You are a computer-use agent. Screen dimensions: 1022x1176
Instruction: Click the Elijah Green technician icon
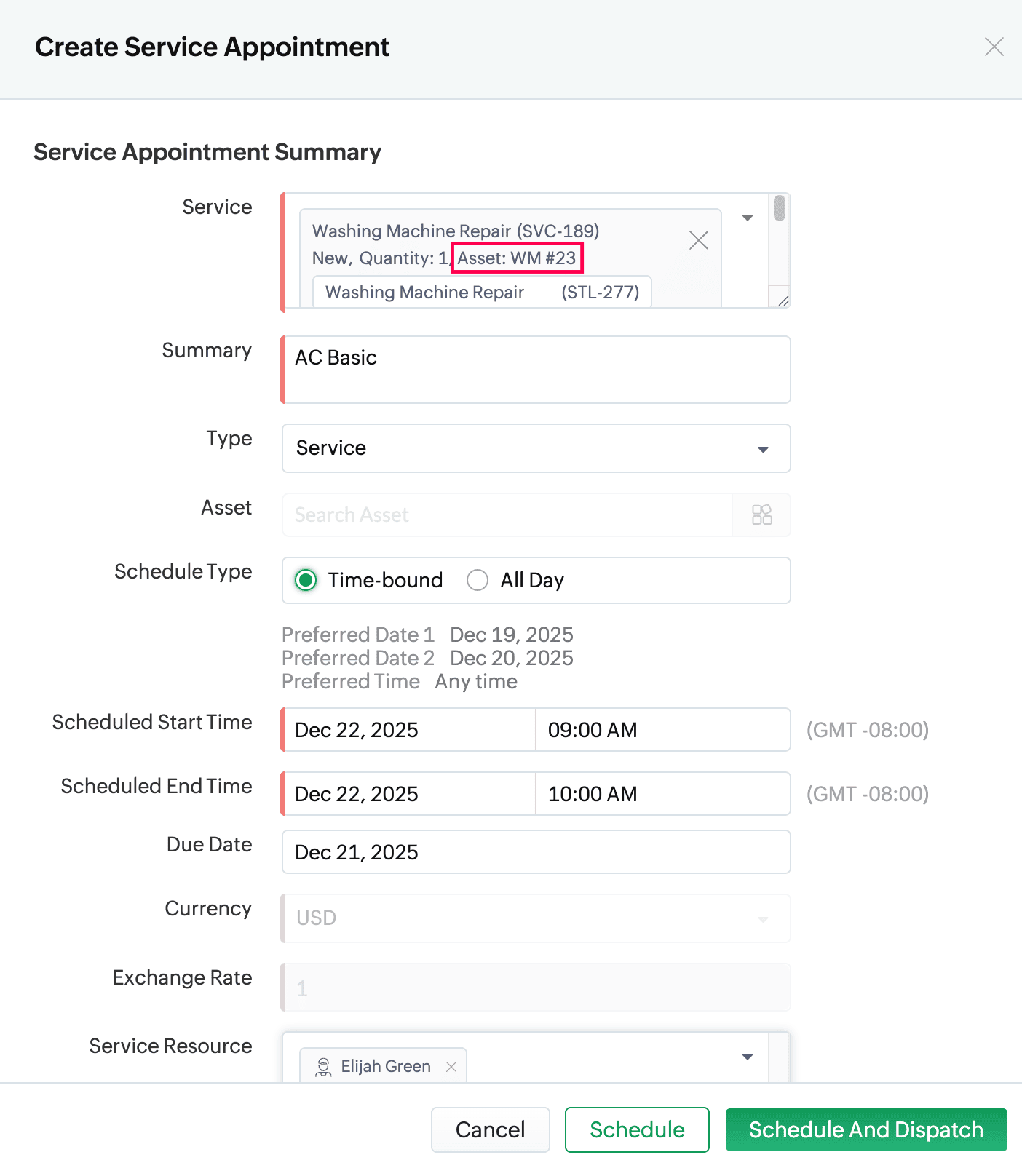pyautogui.click(x=323, y=1067)
